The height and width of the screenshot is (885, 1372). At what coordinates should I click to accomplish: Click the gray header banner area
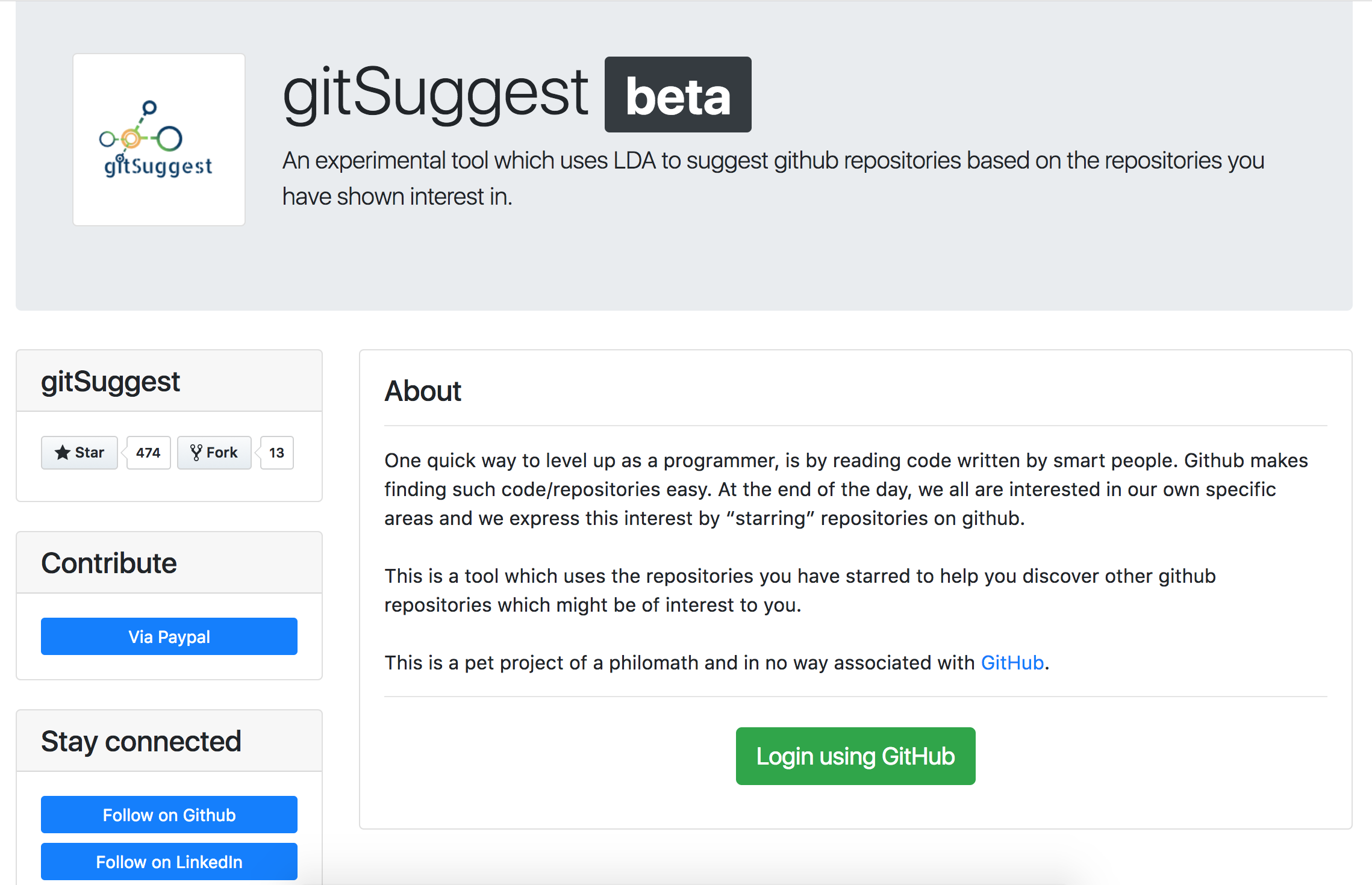(1024, 265)
